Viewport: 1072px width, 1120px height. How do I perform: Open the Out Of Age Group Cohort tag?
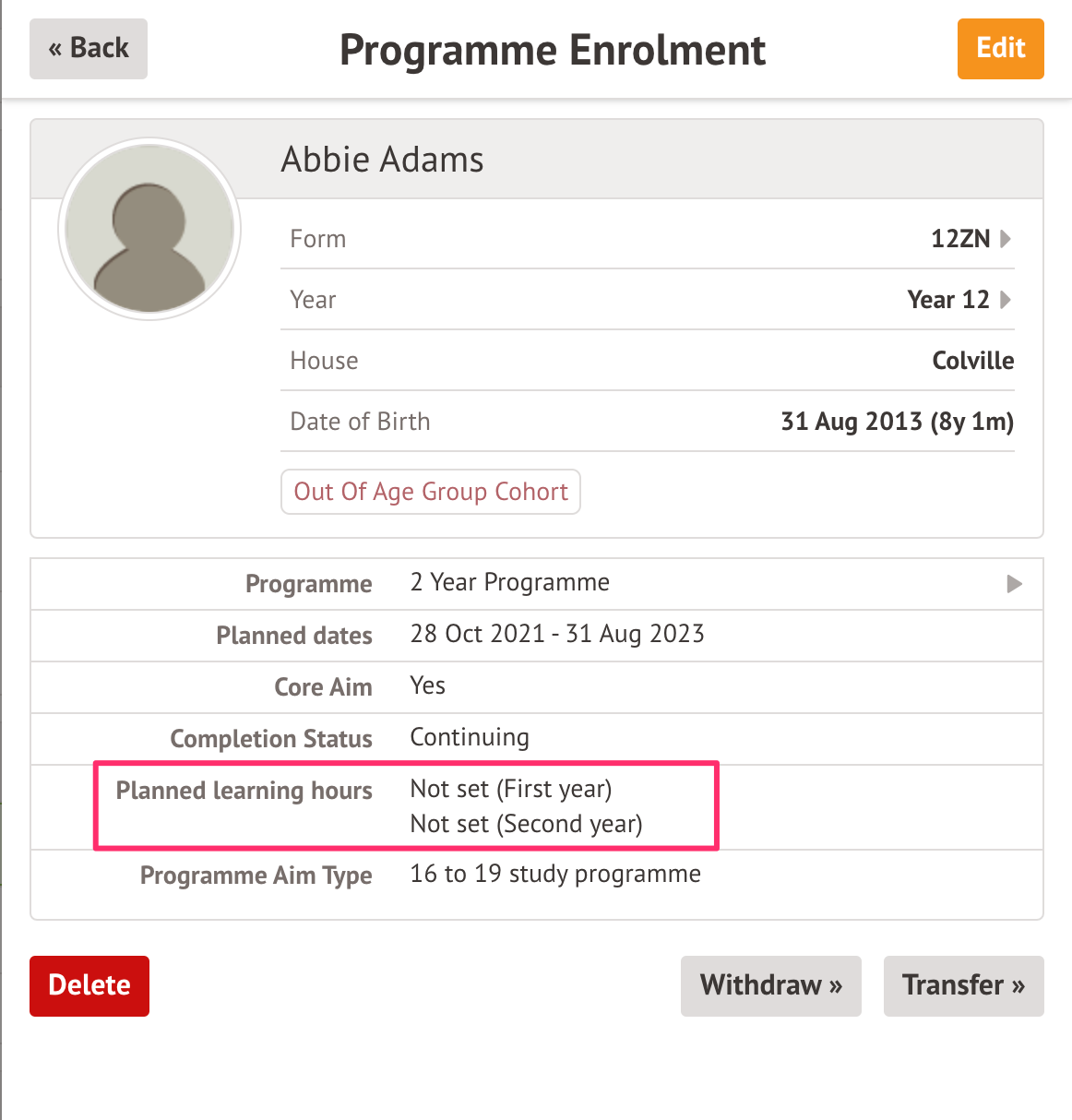coord(431,492)
